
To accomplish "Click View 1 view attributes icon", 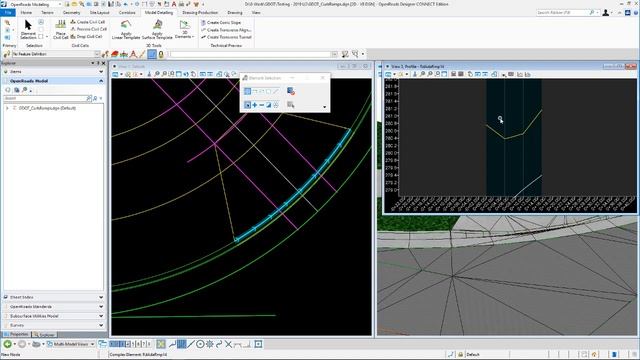I will point(116,74).
